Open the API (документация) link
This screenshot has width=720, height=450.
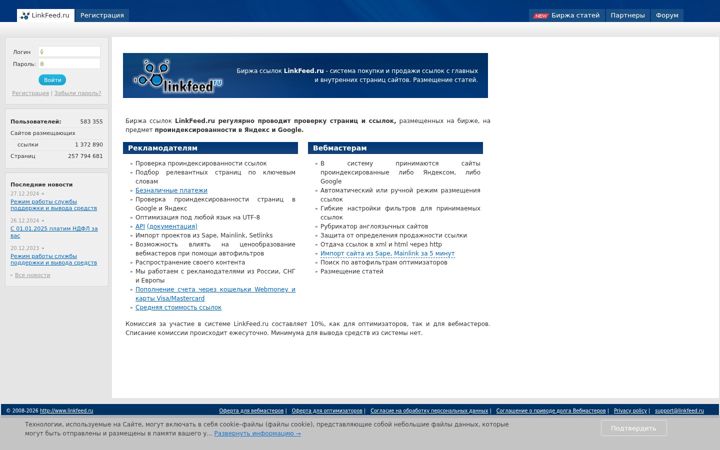pyautogui.click(x=166, y=226)
